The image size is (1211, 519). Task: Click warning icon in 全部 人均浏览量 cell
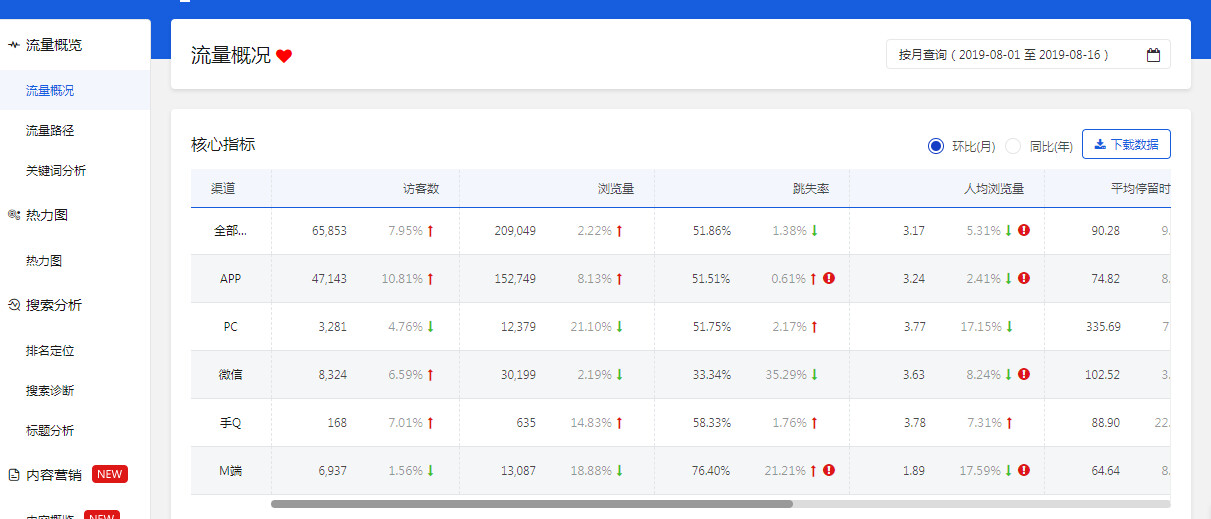click(1024, 231)
